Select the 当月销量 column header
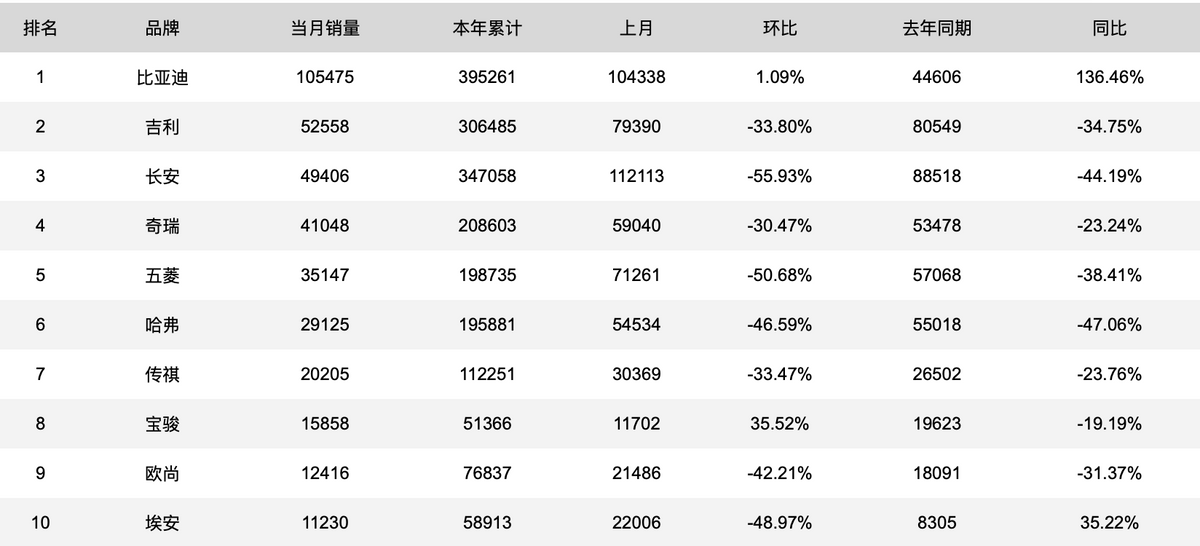 (x=325, y=28)
